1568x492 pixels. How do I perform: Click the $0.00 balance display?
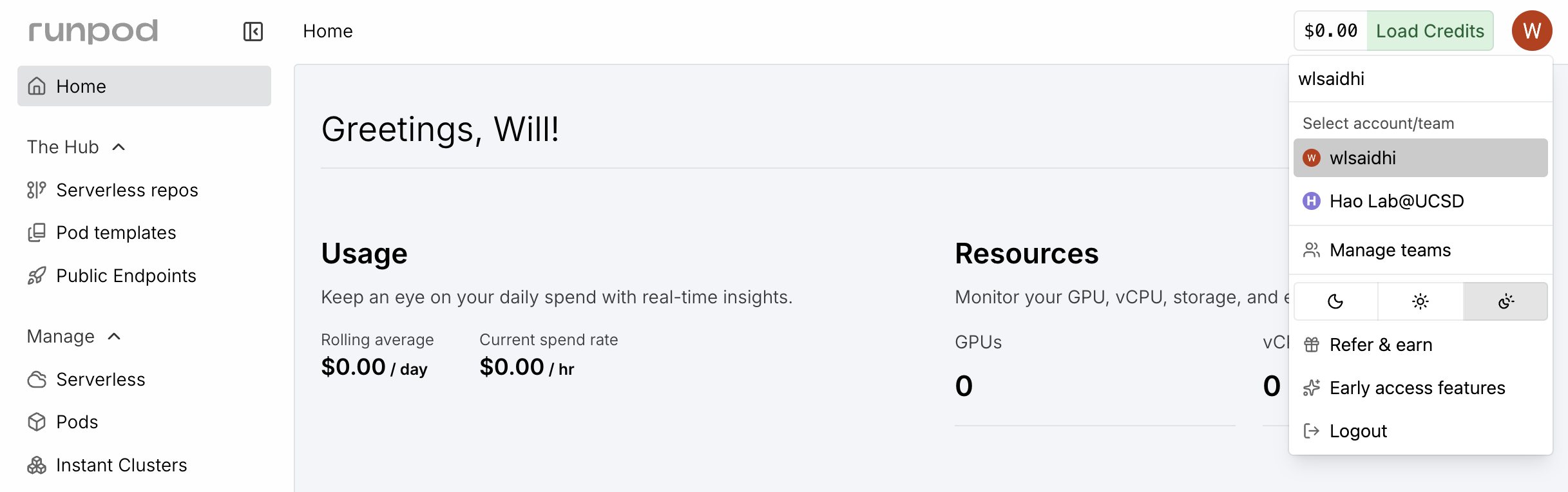pyautogui.click(x=1330, y=30)
